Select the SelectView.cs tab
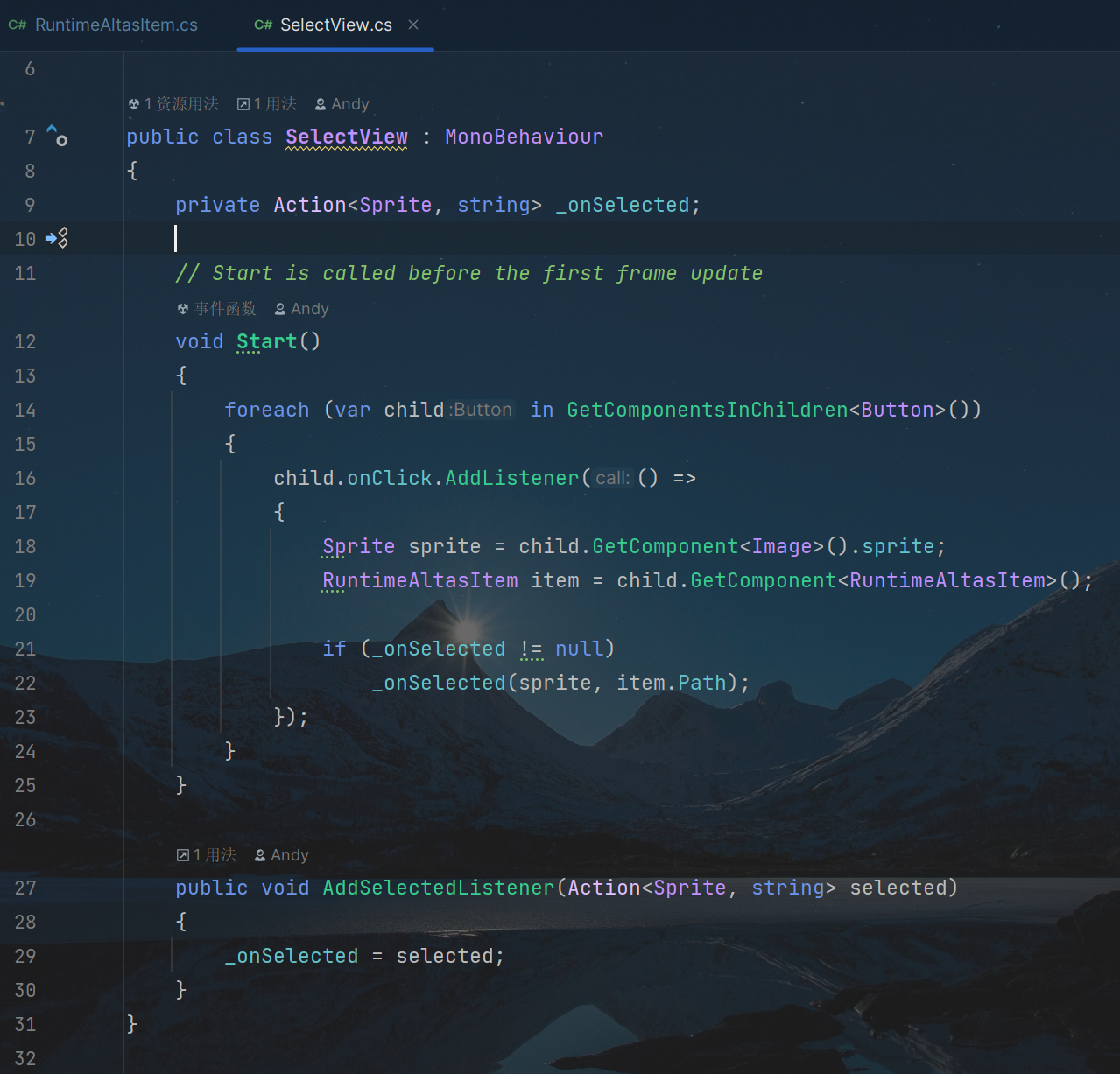The image size is (1120, 1074). (335, 25)
